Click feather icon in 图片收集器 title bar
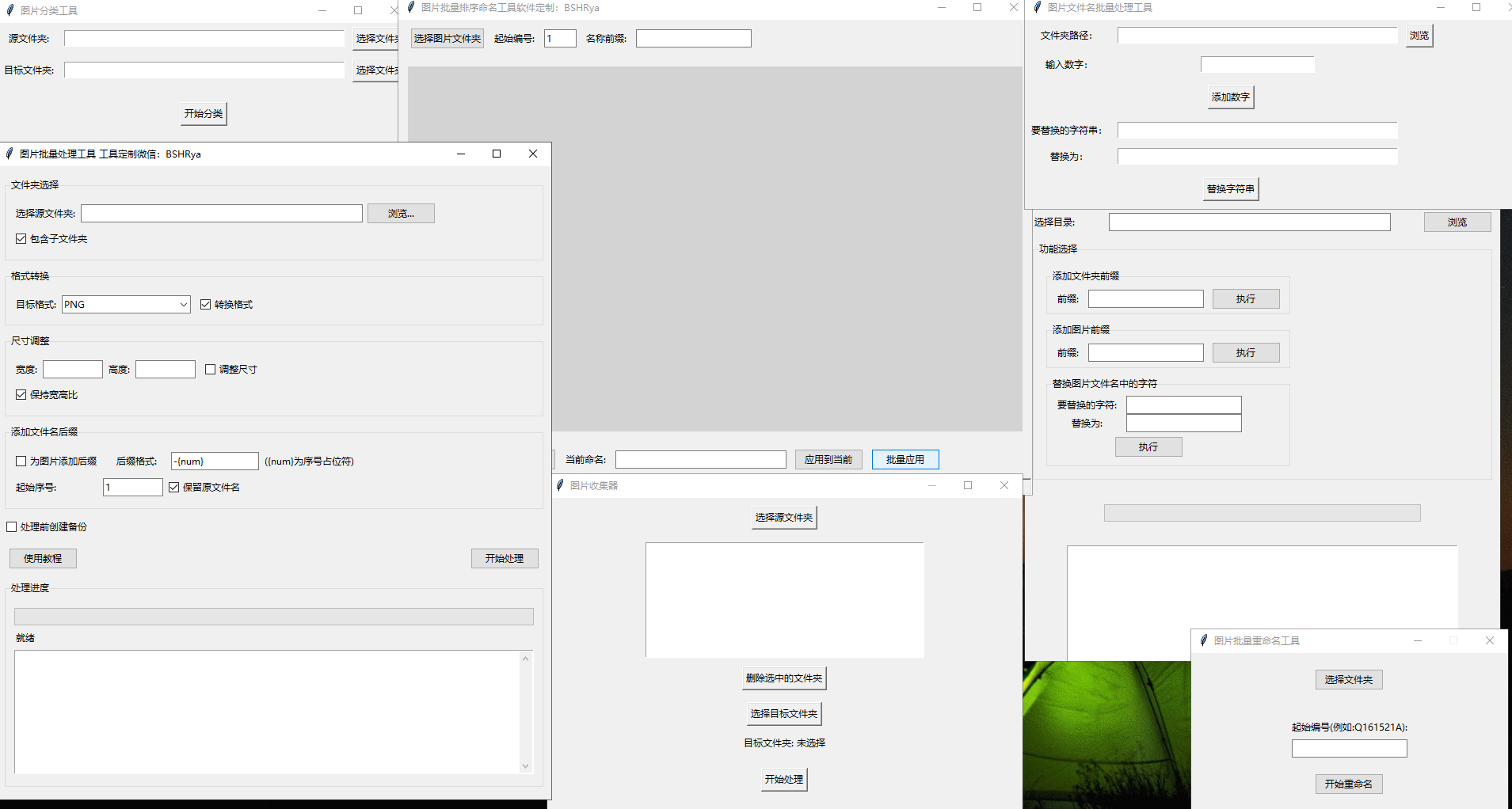The image size is (1512, 809). click(560, 485)
